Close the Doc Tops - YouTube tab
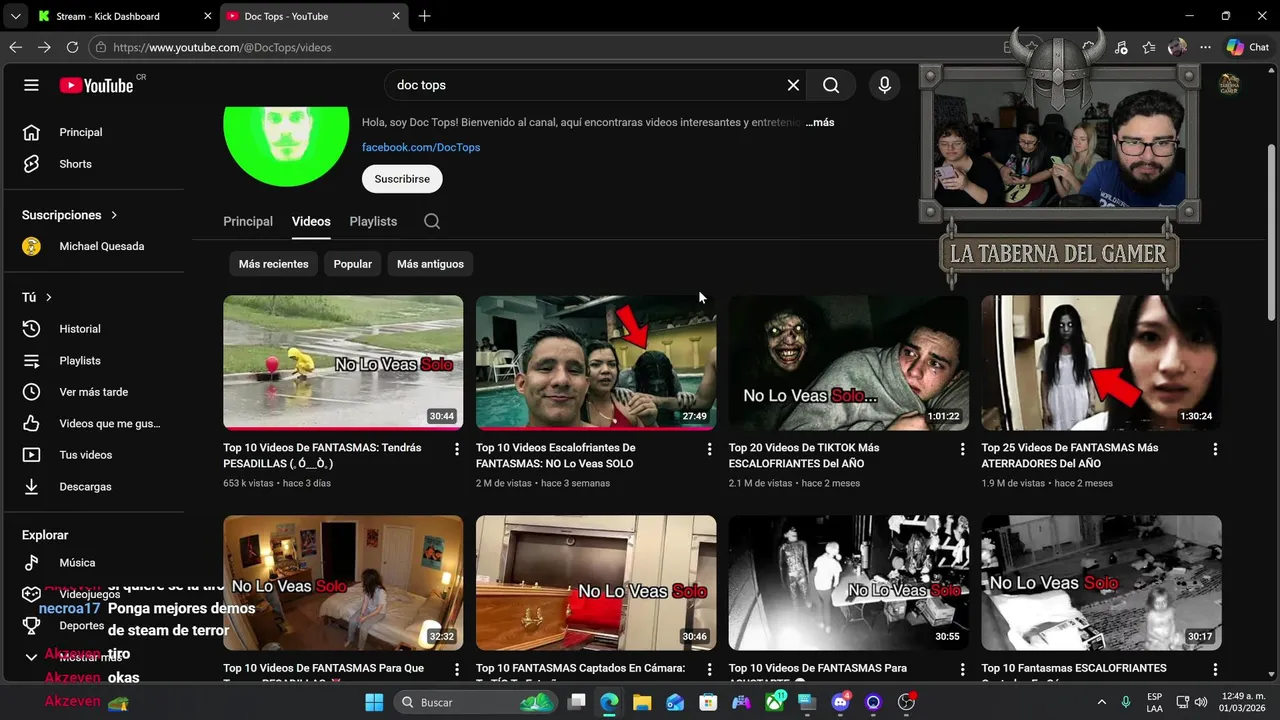Viewport: 1280px width, 720px height. (396, 16)
